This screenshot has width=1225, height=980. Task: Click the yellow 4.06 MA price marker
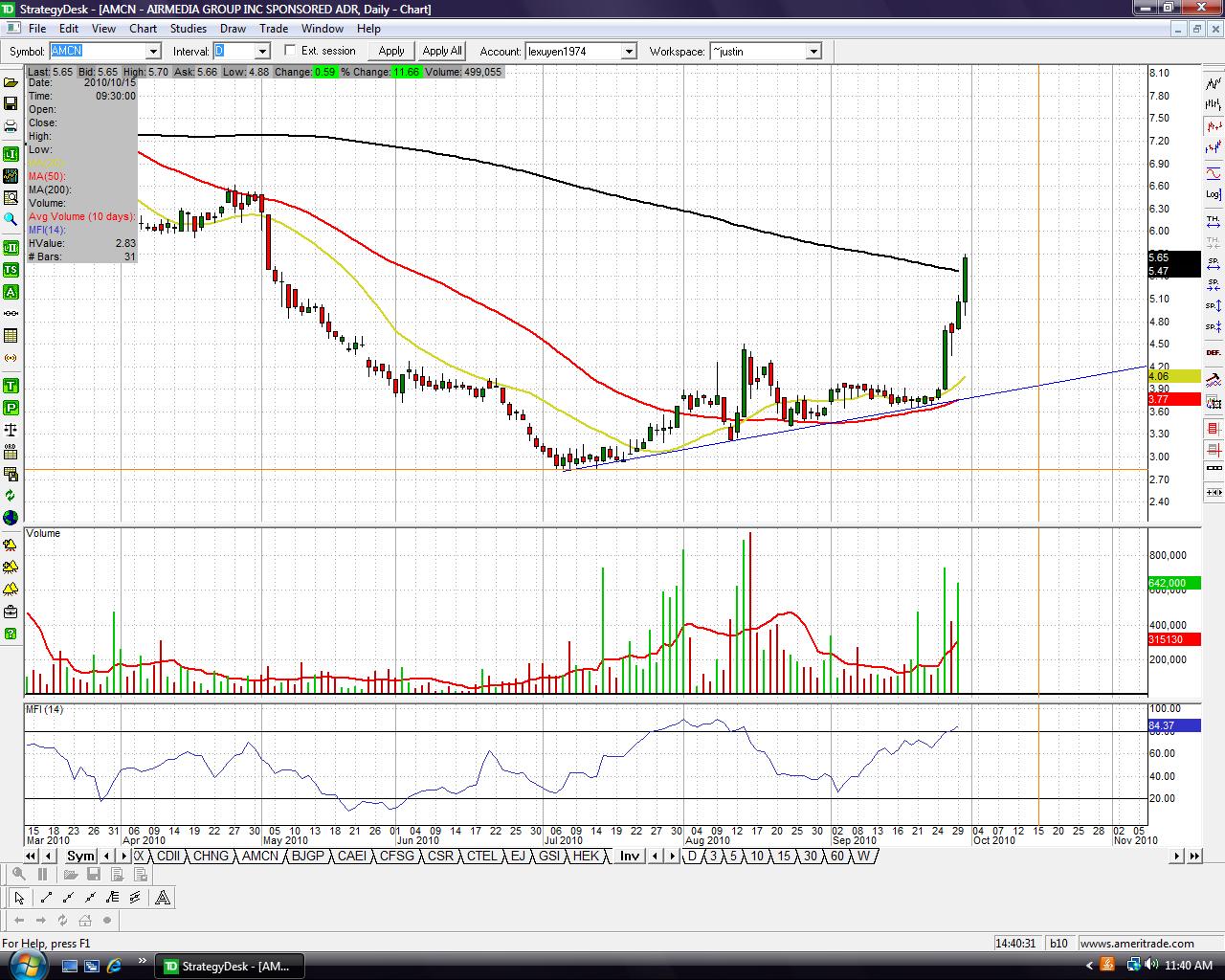[x=1174, y=377]
